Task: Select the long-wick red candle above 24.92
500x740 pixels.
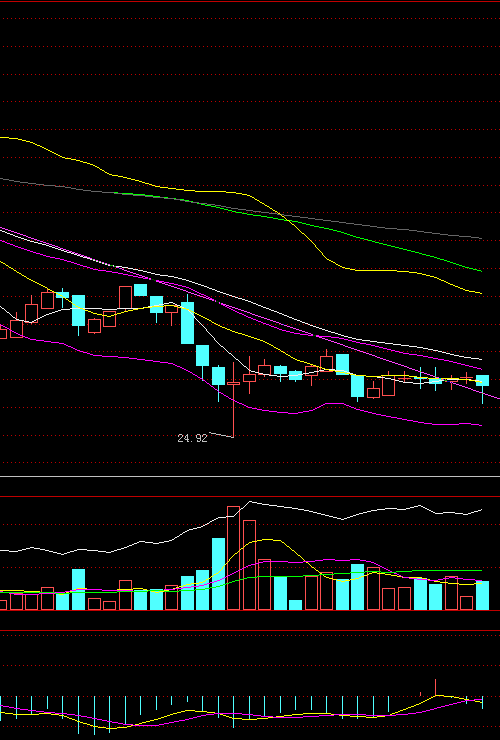Action: coord(233,400)
